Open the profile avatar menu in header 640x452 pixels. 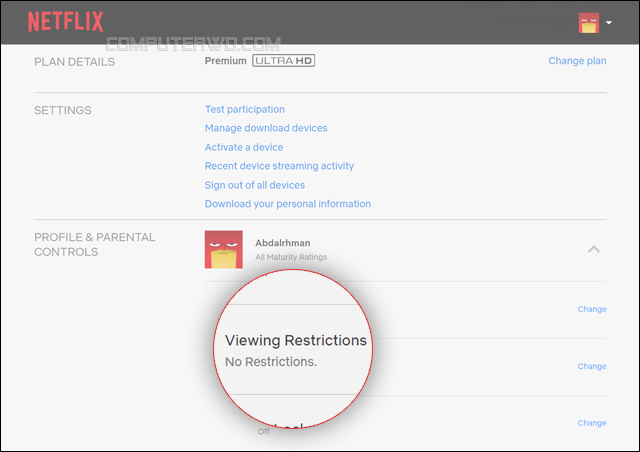589,22
